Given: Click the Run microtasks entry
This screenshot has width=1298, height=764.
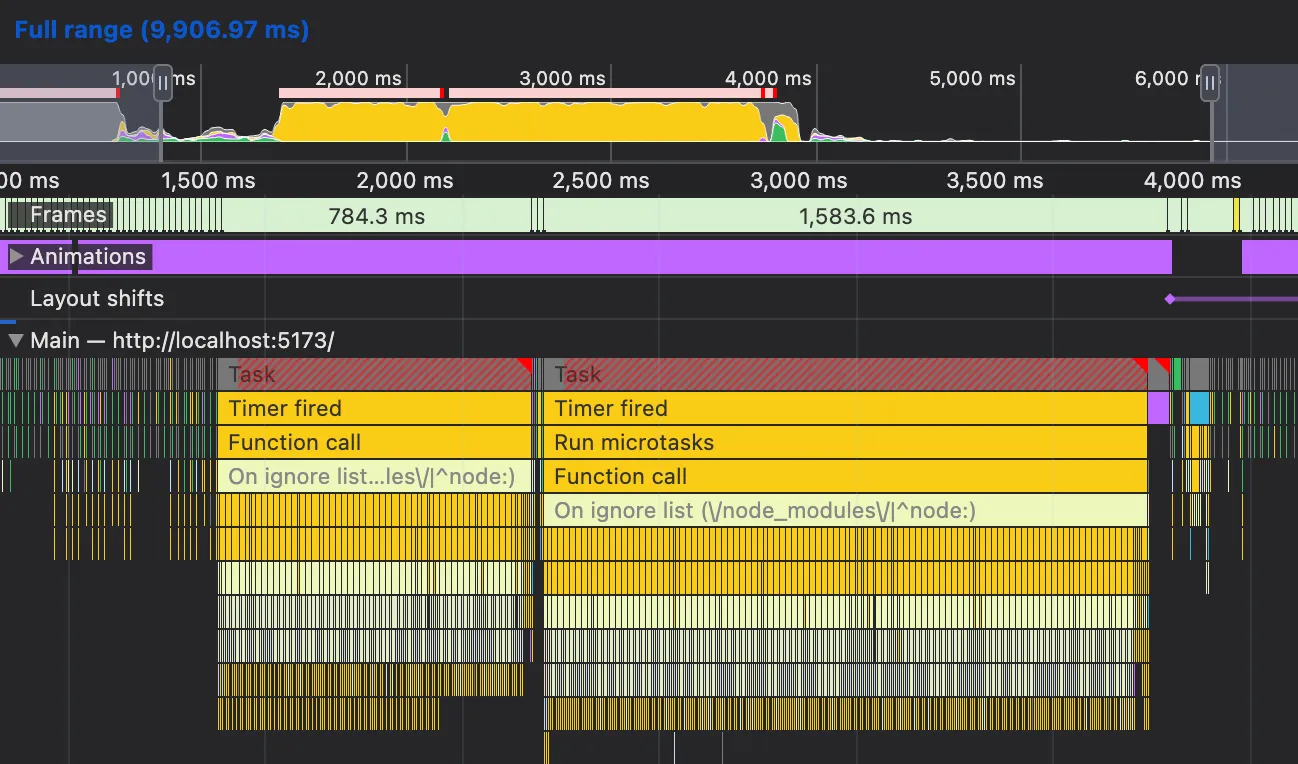Looking at the screenshot, I should pos(845,443).
